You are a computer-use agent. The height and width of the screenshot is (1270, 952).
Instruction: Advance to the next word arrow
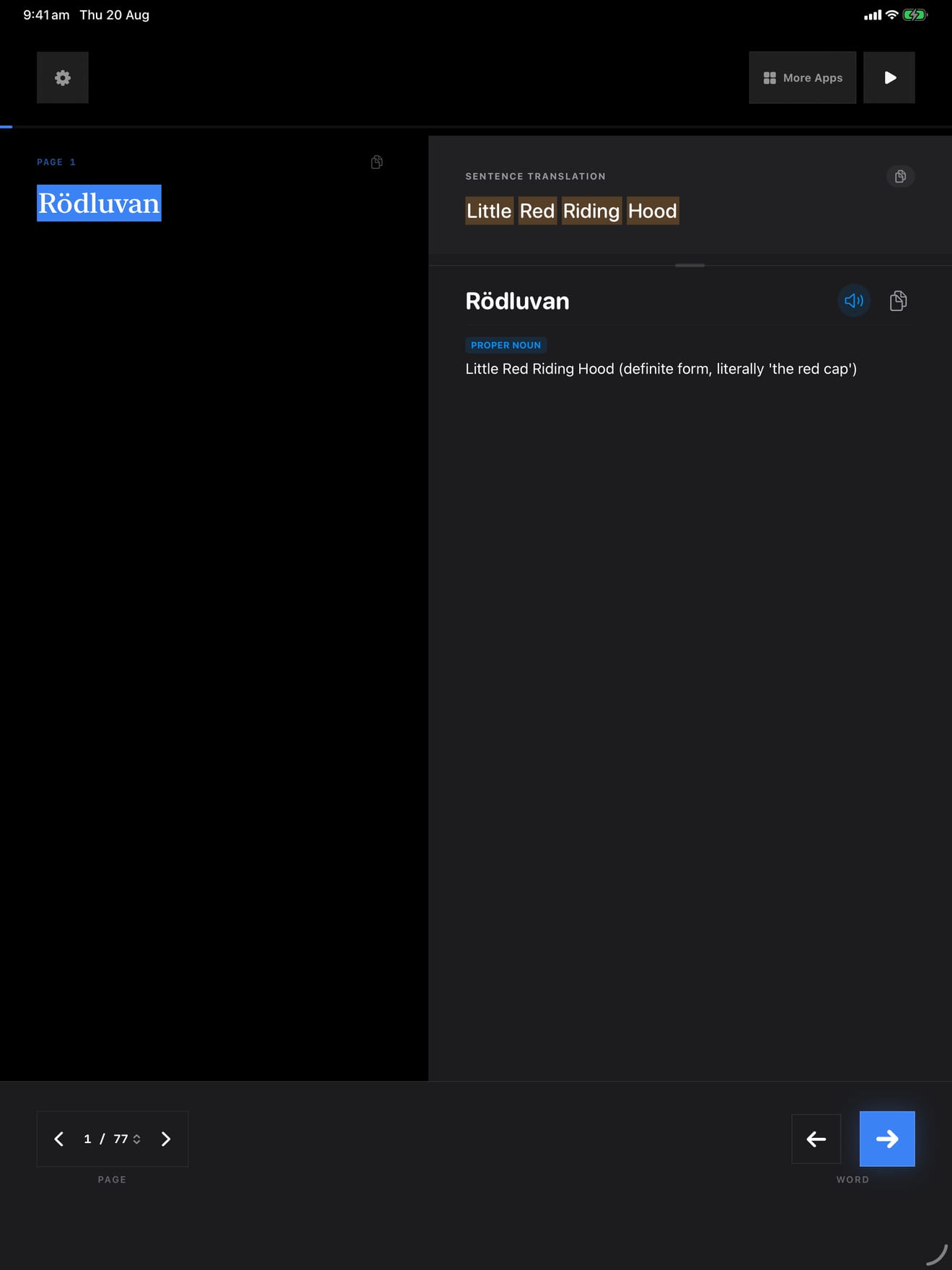[x=887, y=1139]
